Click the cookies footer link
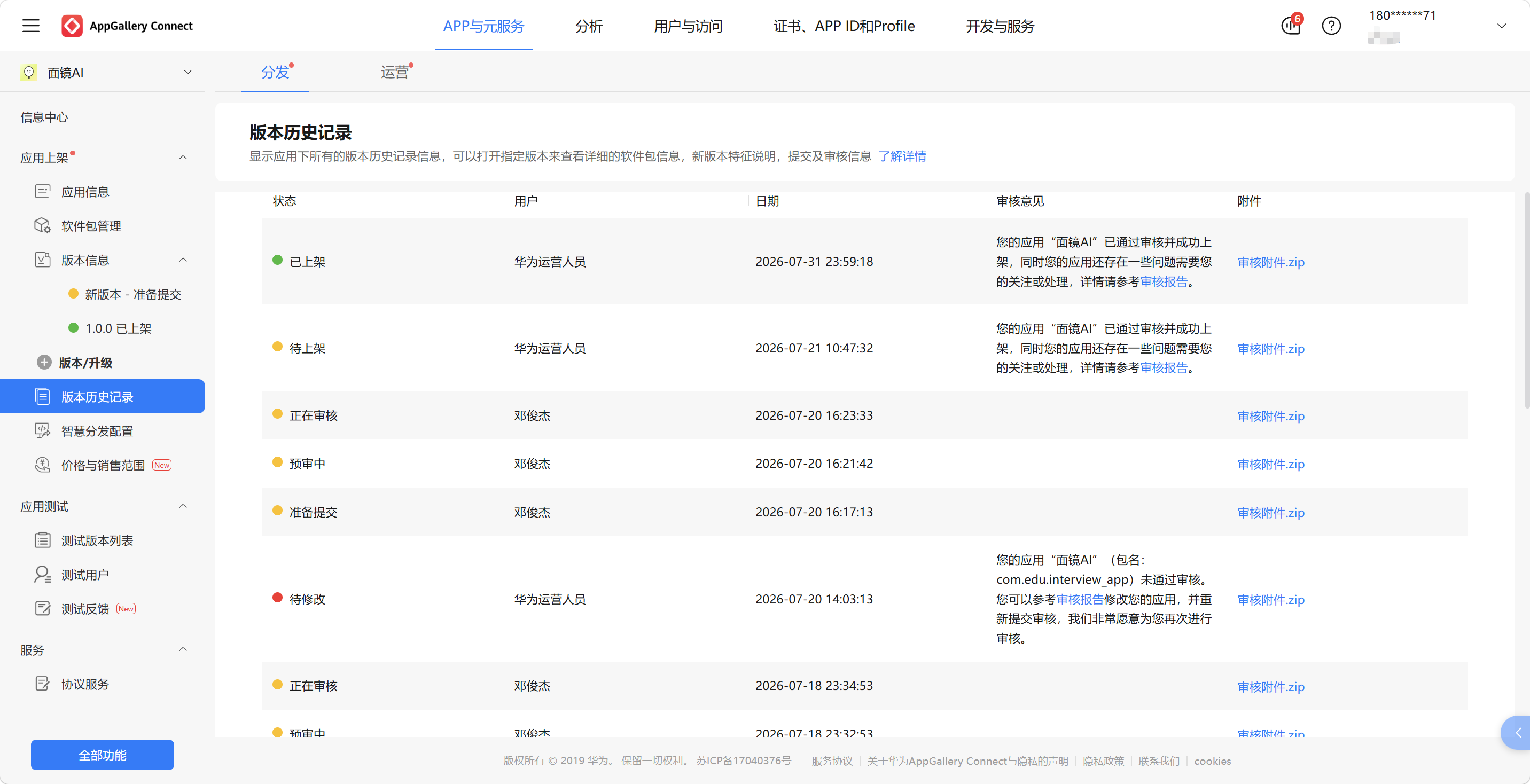The width and height of the screenshot is (1530, 784). tap(1212, 761)
